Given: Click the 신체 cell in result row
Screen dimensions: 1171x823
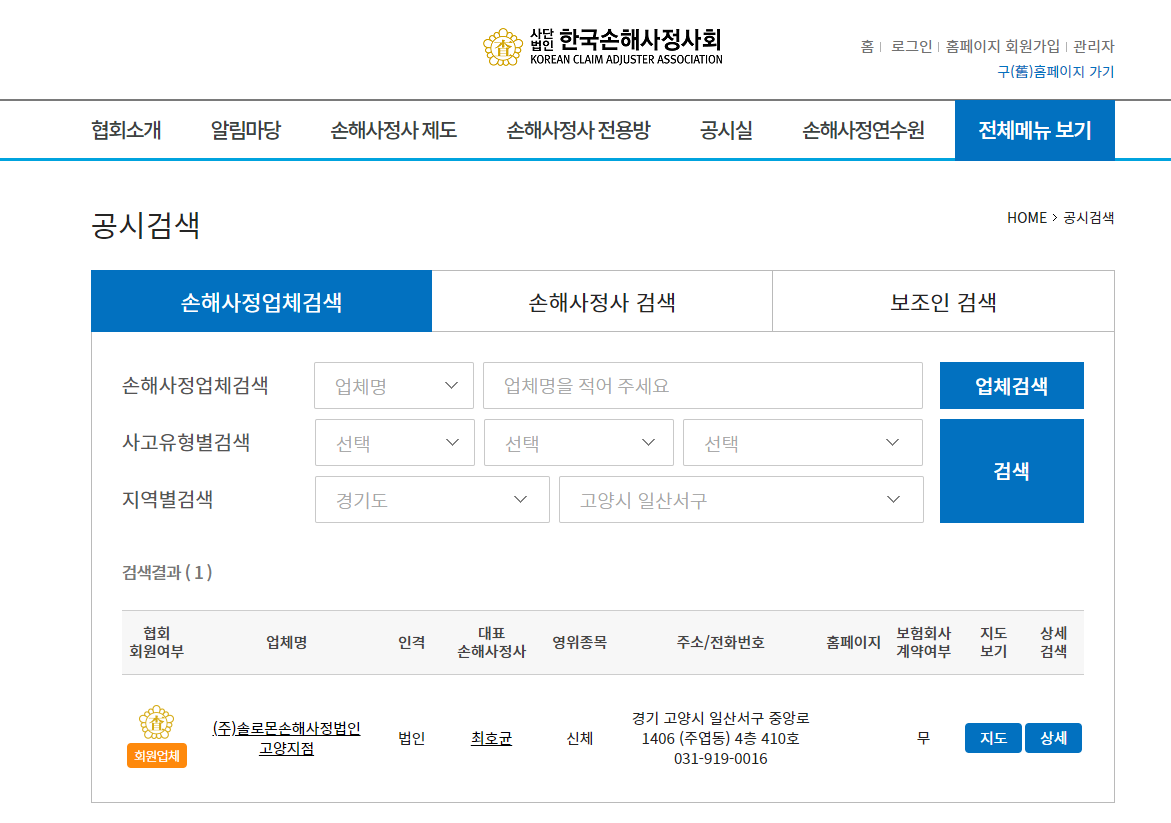Looking at the screenshot, I should 580,738.
